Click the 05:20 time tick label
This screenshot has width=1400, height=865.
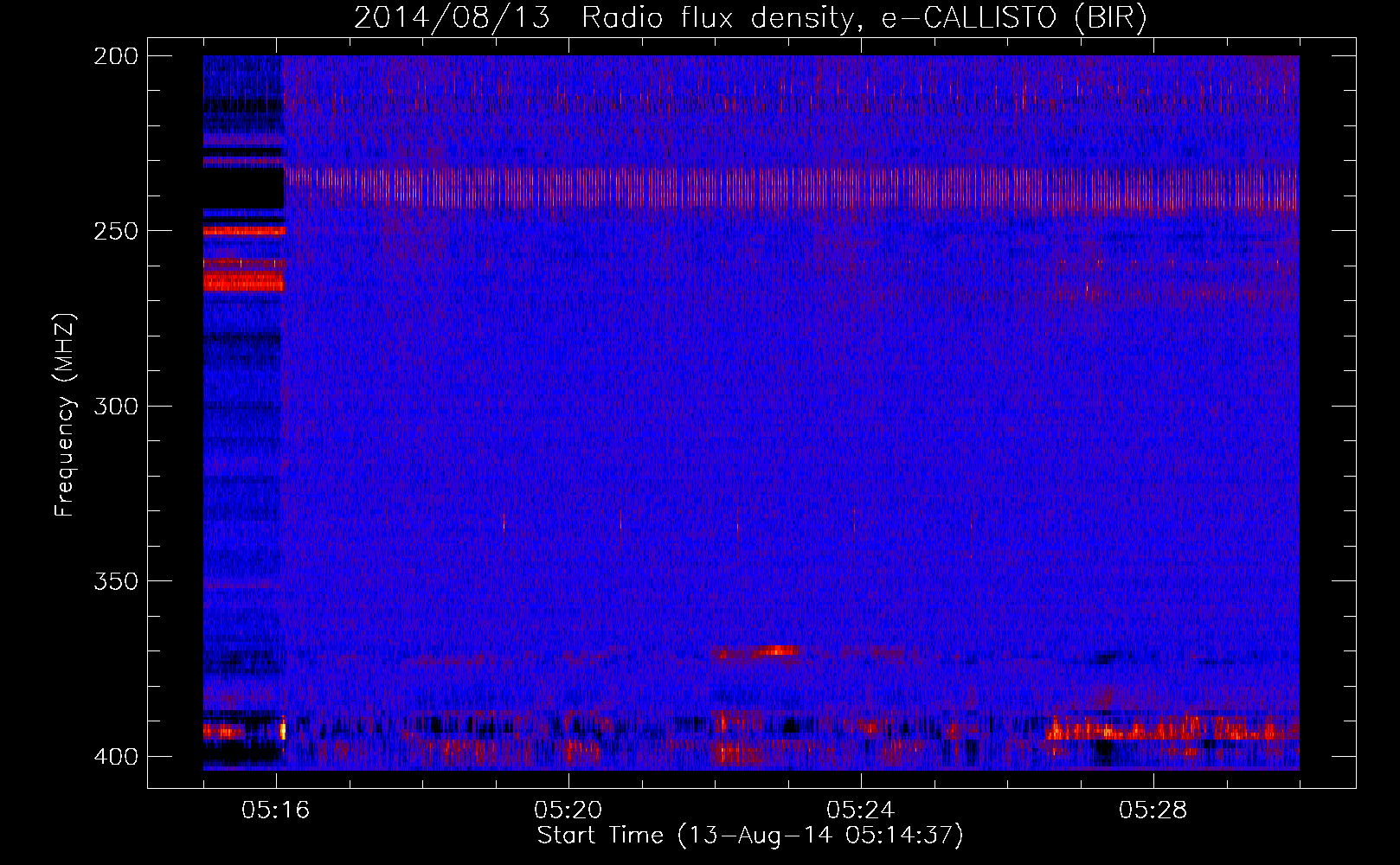[568, 811]
